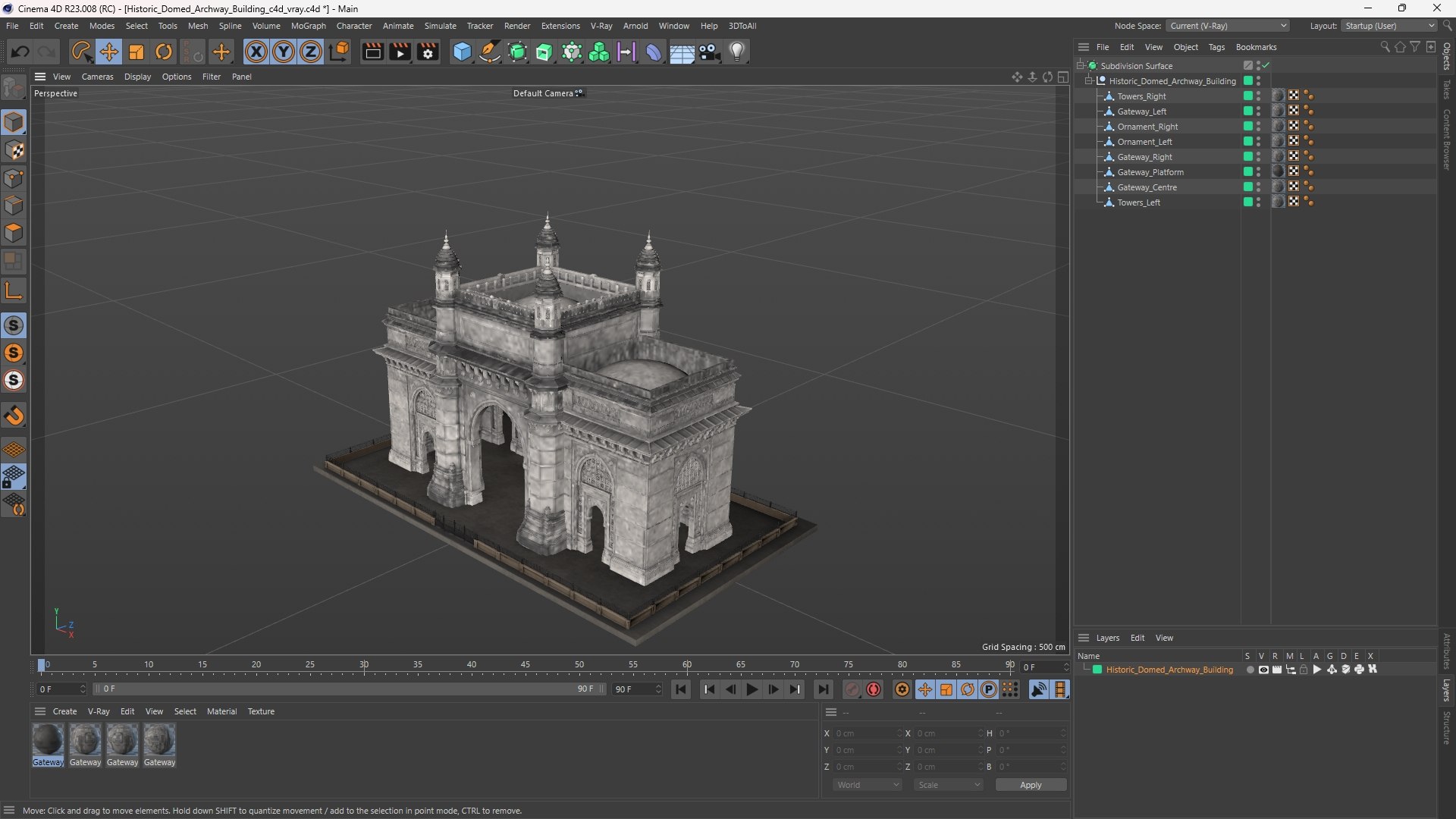The width and height of the screenshot is (1456, 819).
Task: Open the MoGraph cloner icon
Action: click(599, 52)
